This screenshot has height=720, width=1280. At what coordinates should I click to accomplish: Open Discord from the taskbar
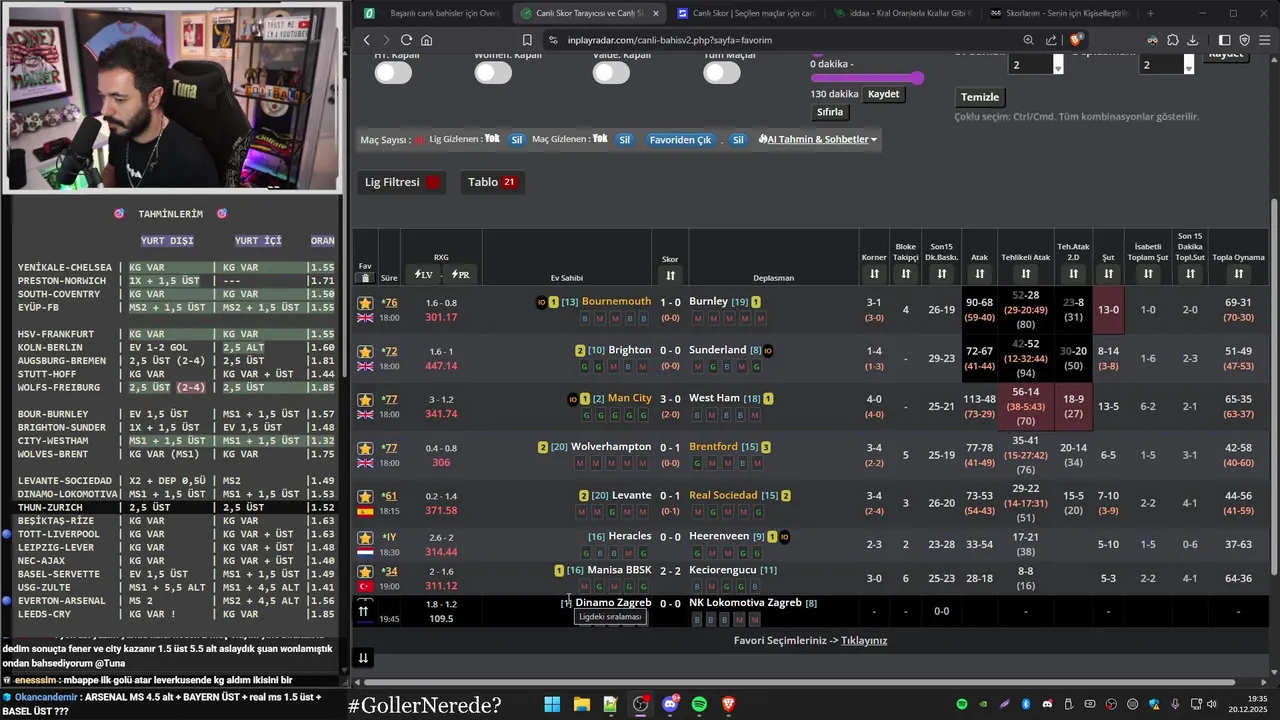tap(670, 704)
